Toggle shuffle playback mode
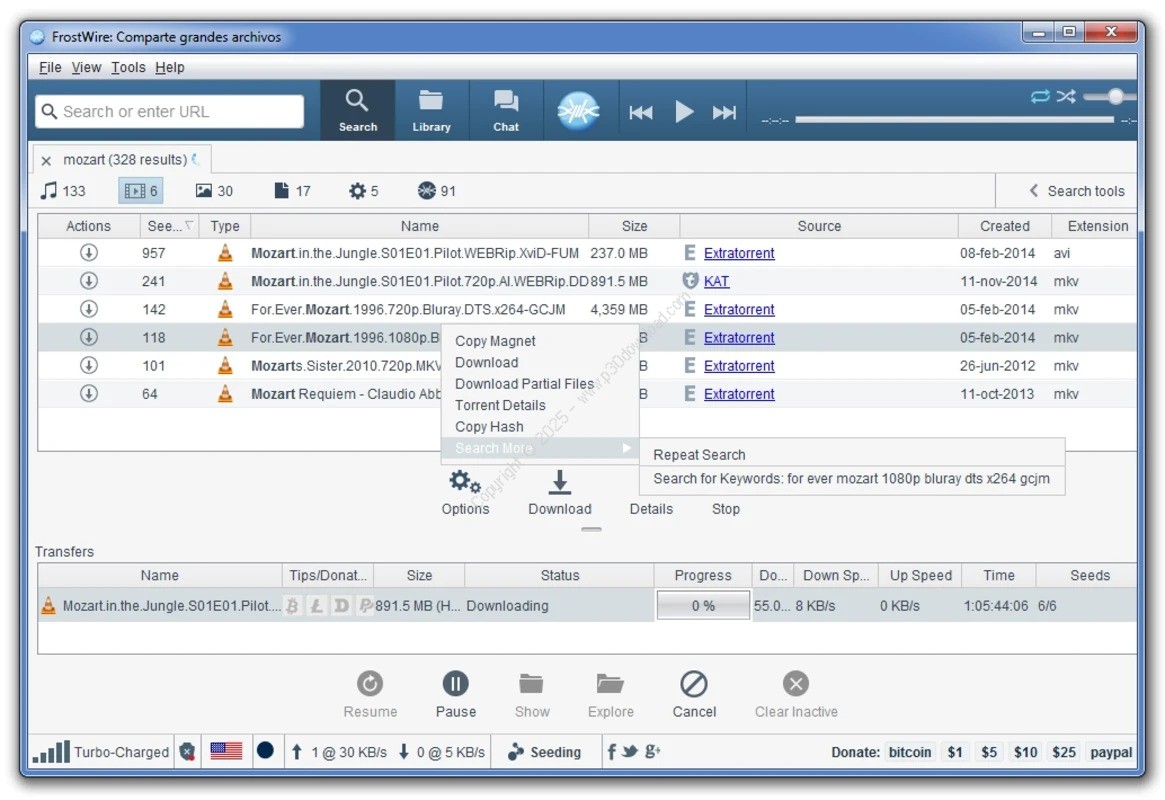 [x=1066, y=96]
